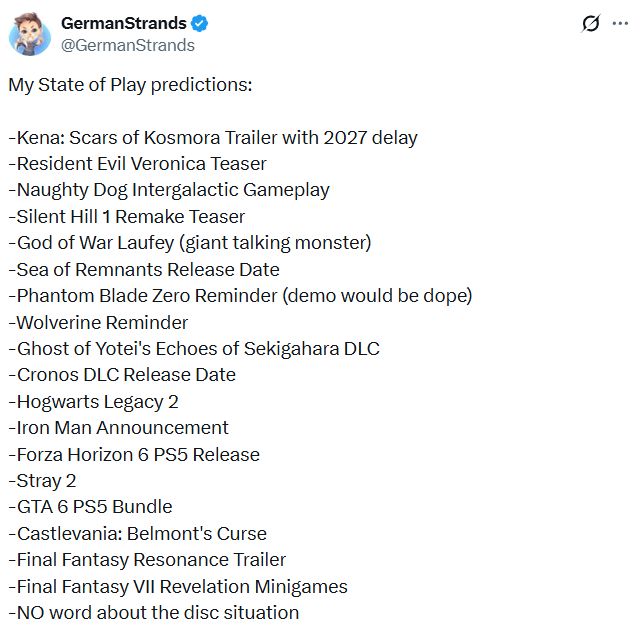Viewport: 643px width, 634px height.
Task: Select the Resident Evil Veronica Teaser text
Action: (x=137, y=164)
